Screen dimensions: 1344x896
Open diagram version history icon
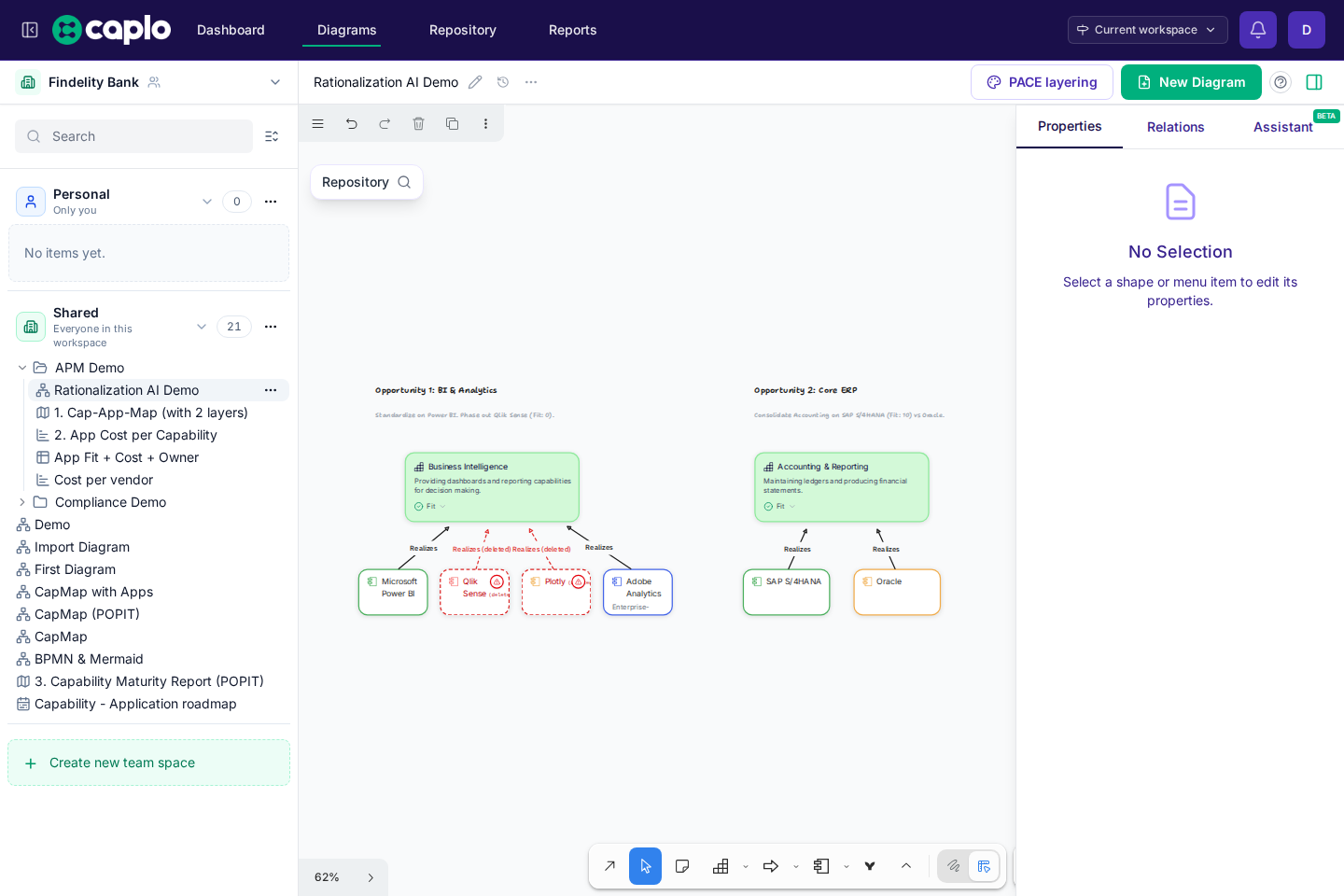[503, 82]
